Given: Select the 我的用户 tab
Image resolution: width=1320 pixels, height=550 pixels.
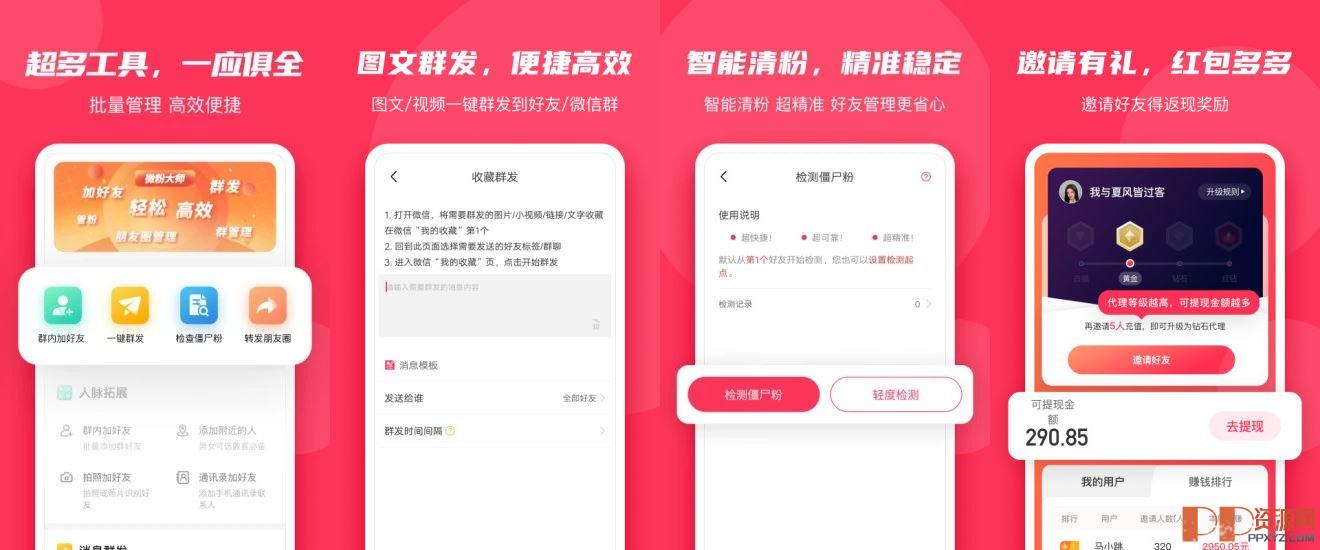Looking at the screenshot, I should tap(1102, 482).
